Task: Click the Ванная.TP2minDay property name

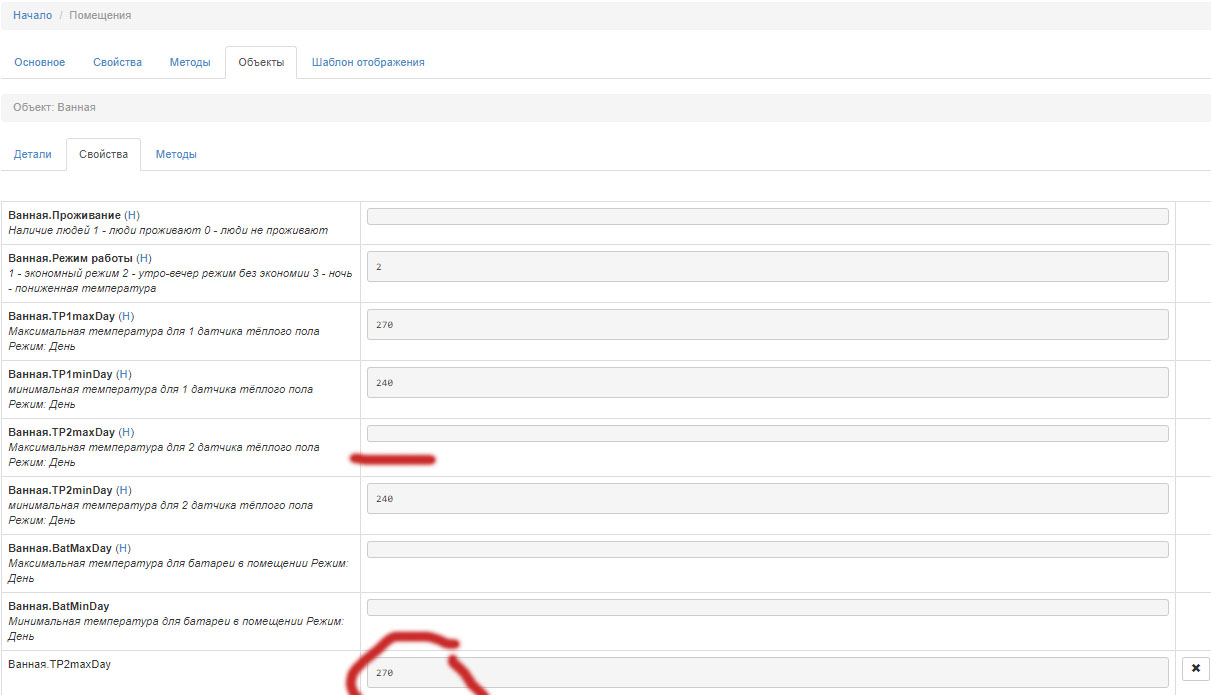Action: point(60,490)
